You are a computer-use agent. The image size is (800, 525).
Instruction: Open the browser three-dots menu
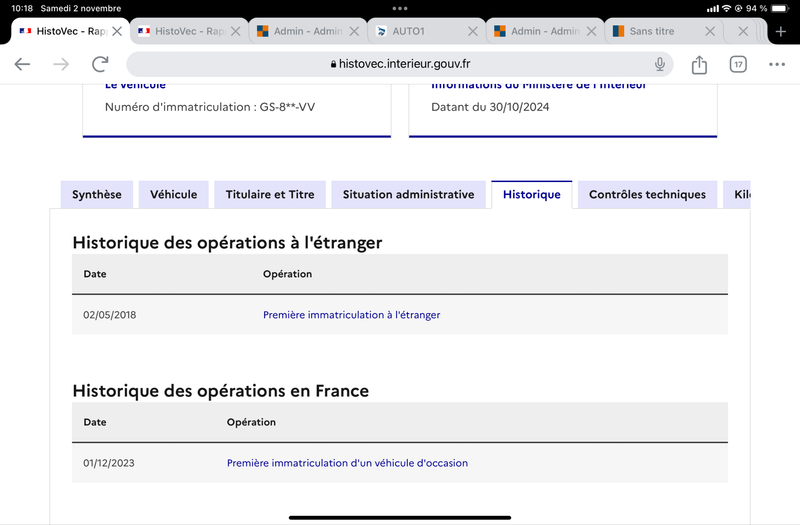coord(777,64)
